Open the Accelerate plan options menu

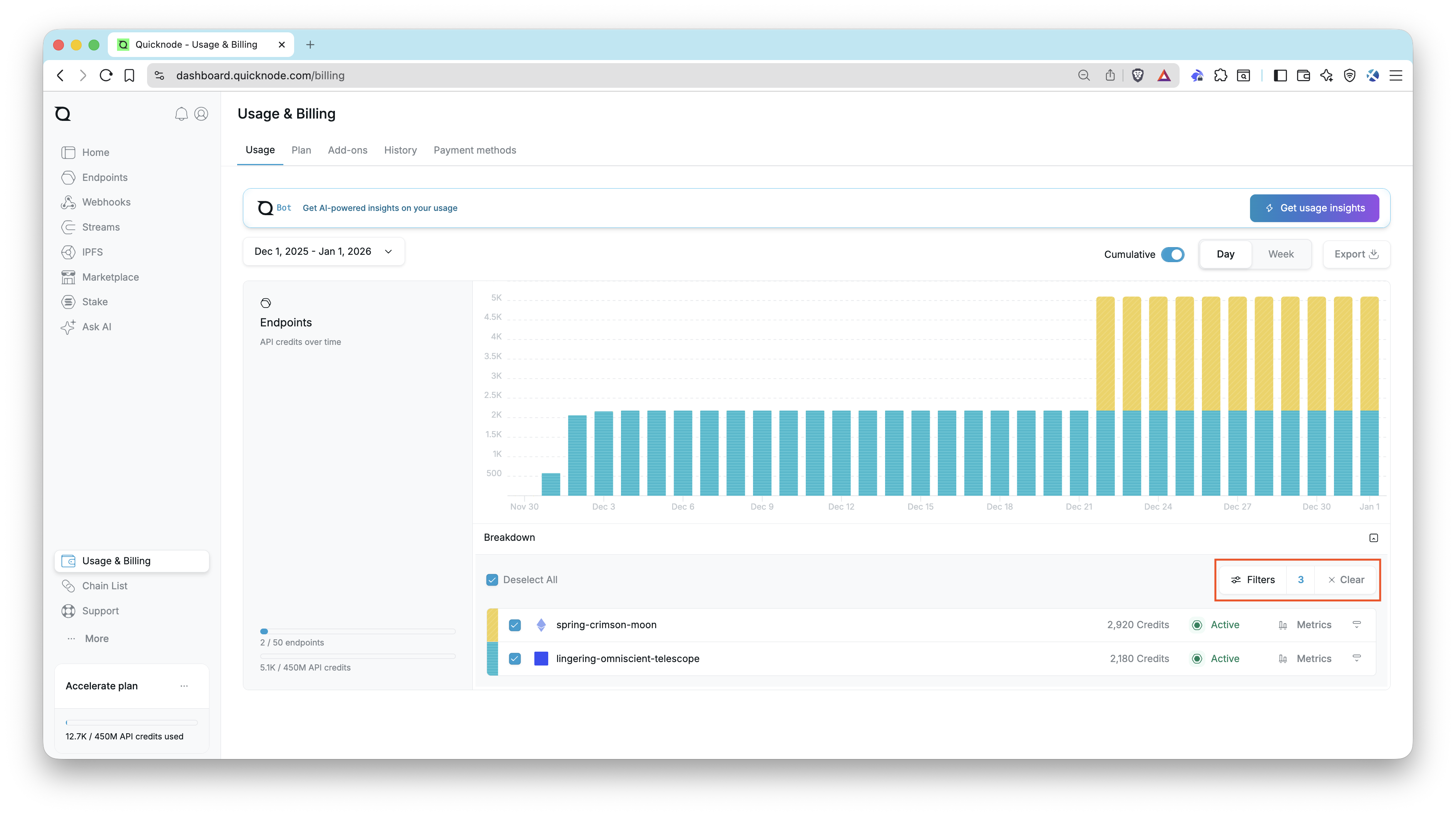pyautogui.click(x=184, y=686)
